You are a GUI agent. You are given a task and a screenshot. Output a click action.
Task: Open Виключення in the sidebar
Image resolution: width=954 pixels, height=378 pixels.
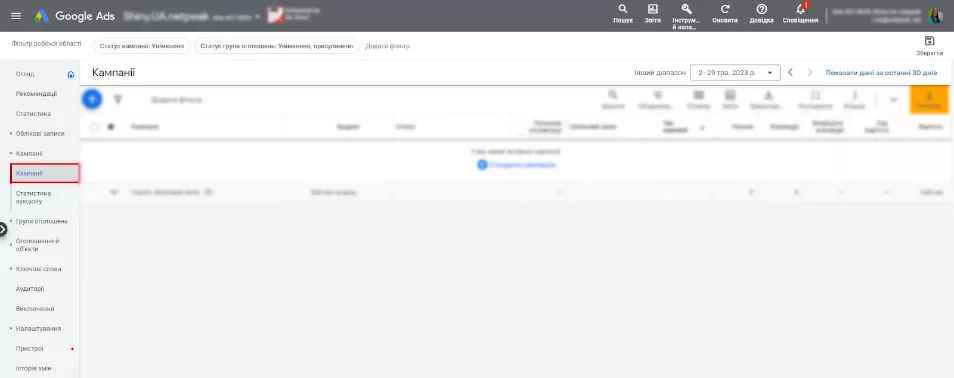coord(35,309)
